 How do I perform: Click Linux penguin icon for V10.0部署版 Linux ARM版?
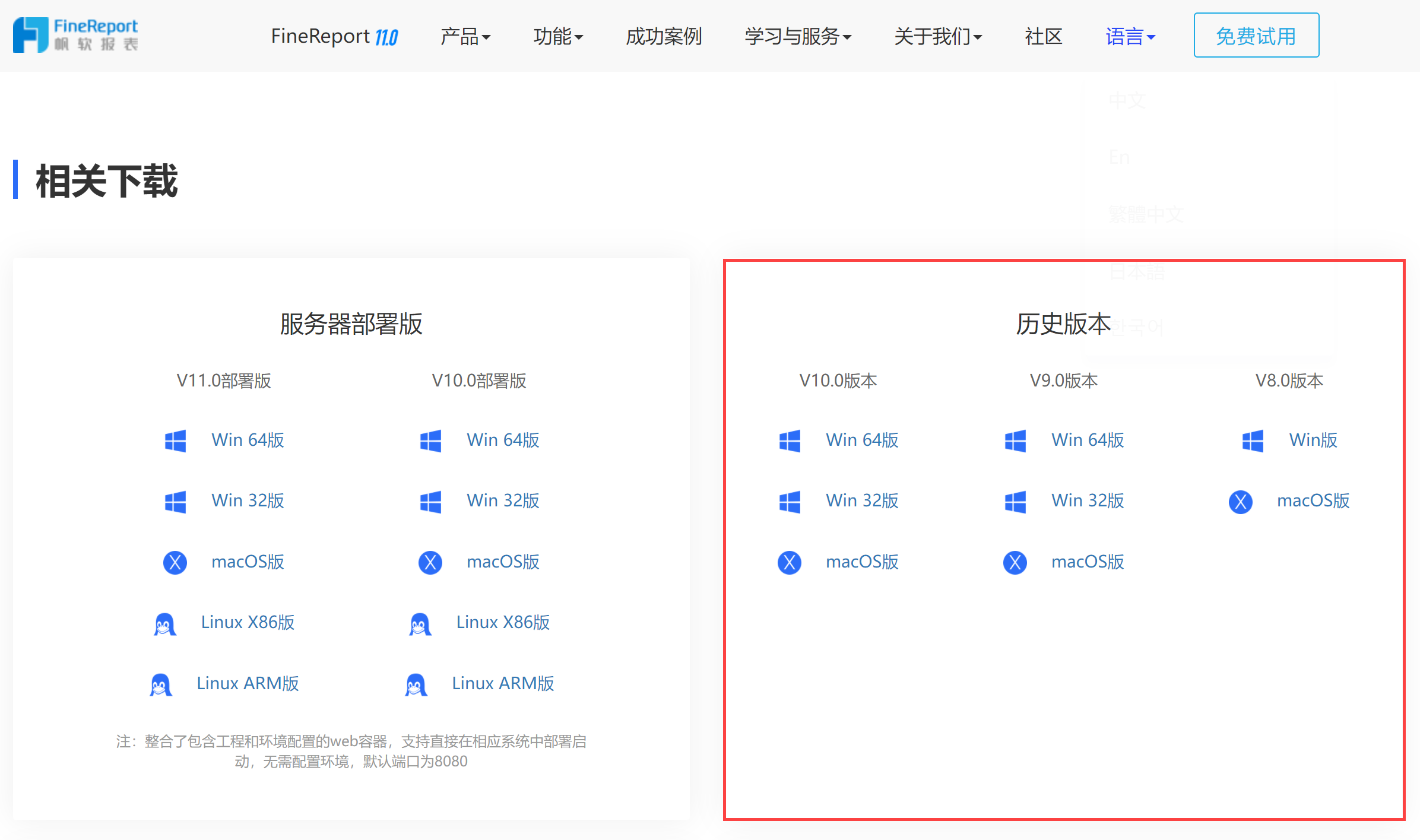tap(416, 684)
